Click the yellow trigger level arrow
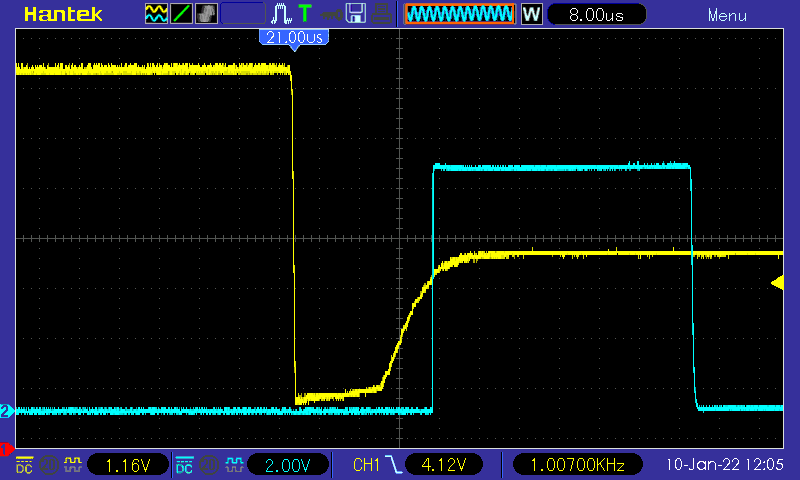The image size is (800, 480). pyautogui.click(x=777, y=282)
